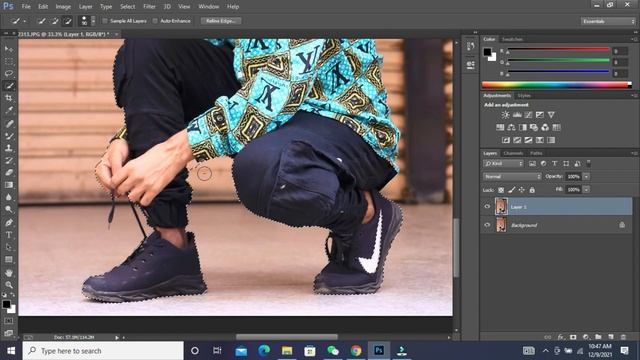The image size is (640, 360).
Task: Pick a color from the spectrum ramp
Action: coord(556,85)
